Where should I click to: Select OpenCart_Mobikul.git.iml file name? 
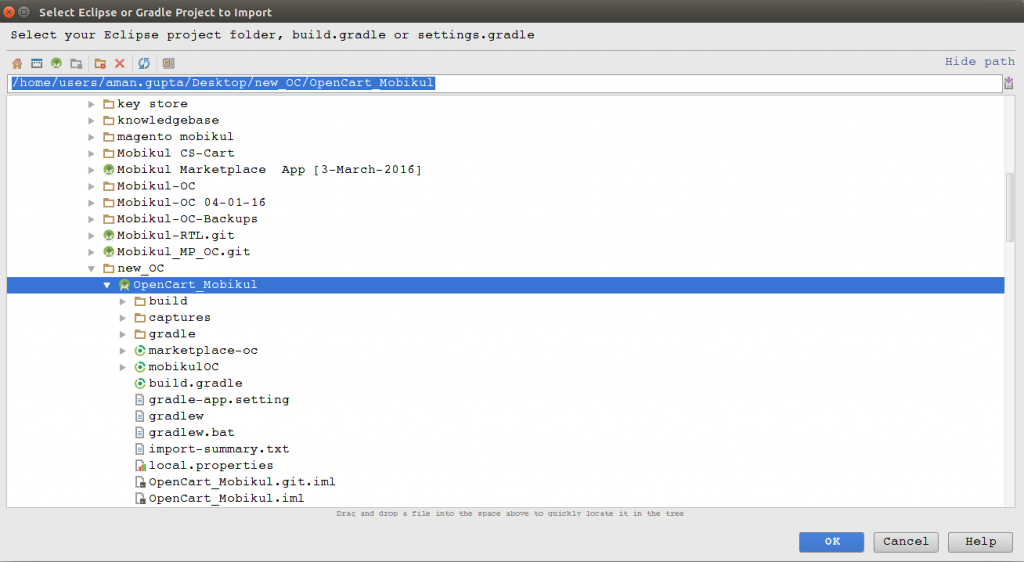click(242, 482)
